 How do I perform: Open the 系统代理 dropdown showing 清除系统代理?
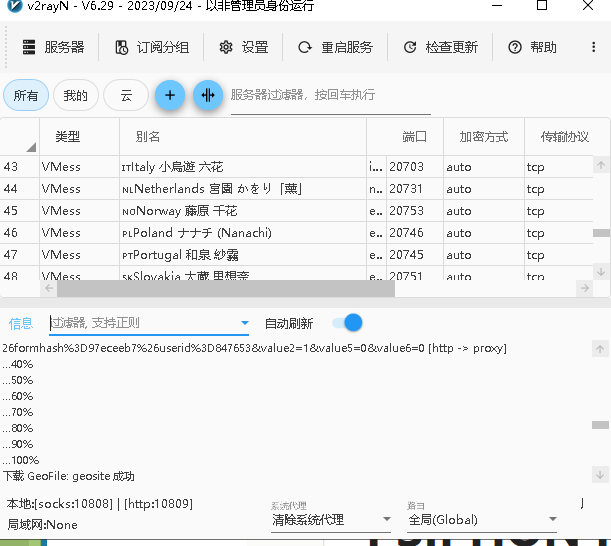pos(331,519)
